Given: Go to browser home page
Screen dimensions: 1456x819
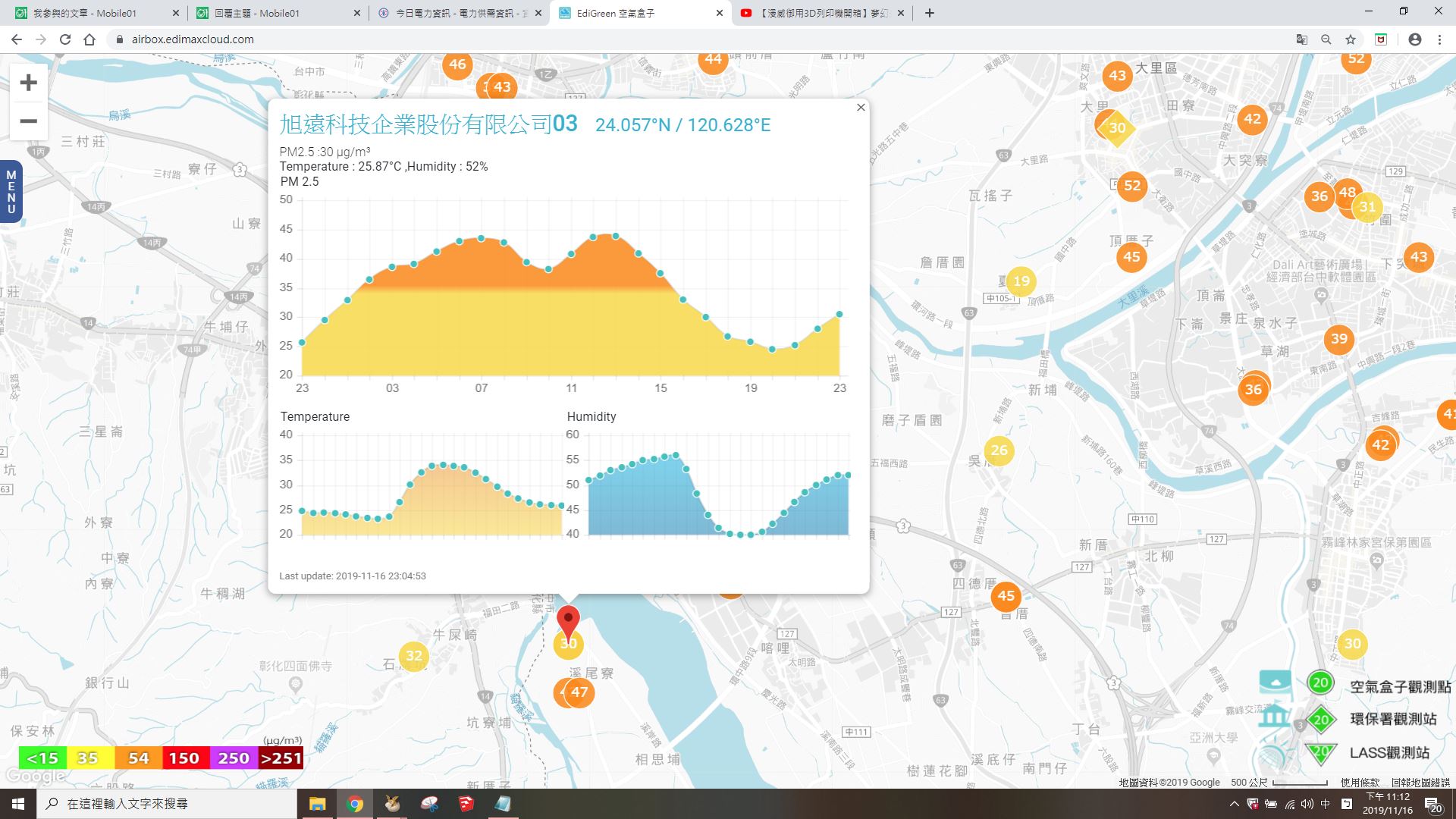Looking at the screenshot, I should pos(89,39).
